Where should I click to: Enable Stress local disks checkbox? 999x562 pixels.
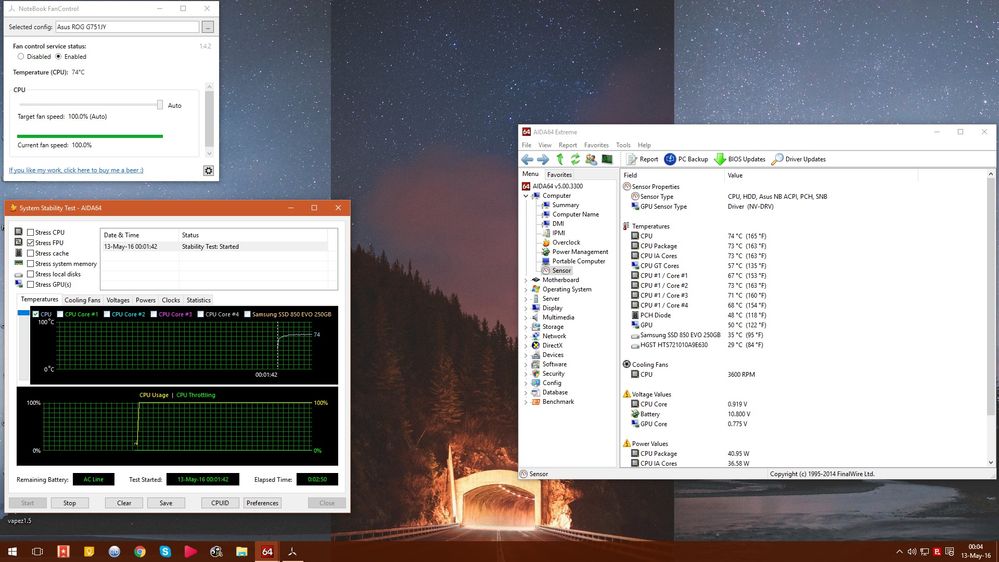[30, 274]
